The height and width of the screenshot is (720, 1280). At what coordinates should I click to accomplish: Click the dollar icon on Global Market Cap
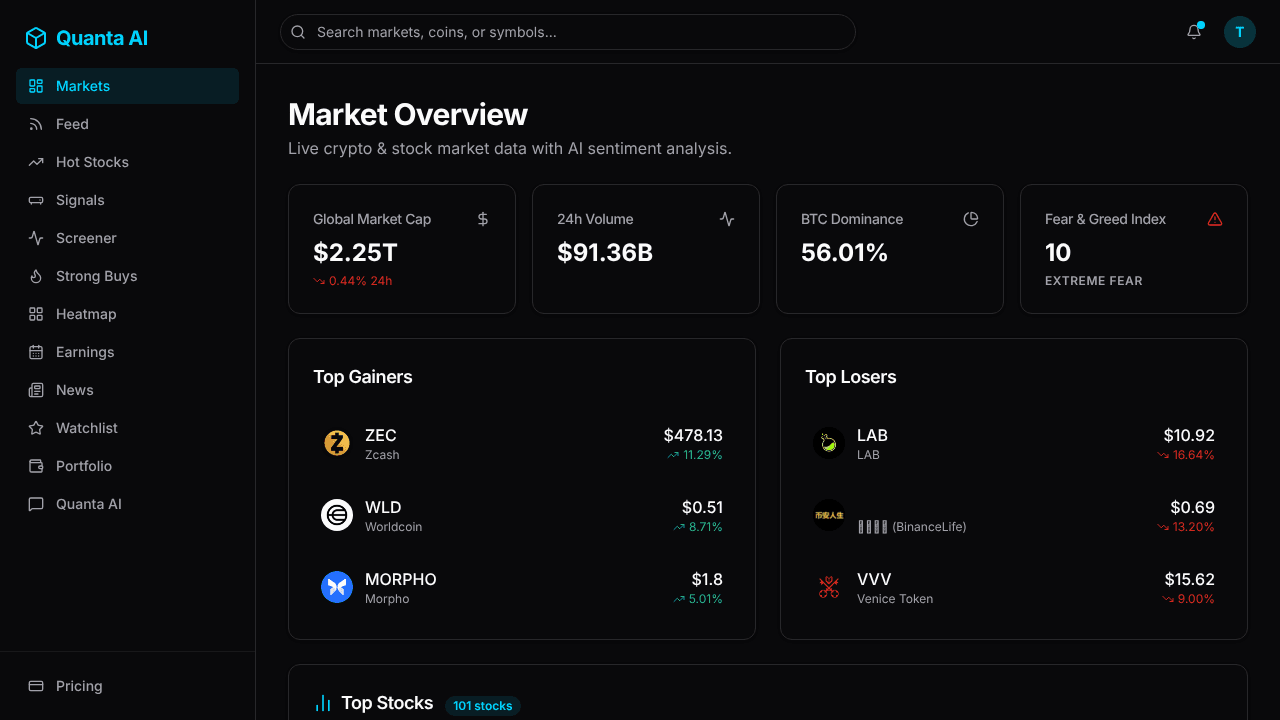483,219
